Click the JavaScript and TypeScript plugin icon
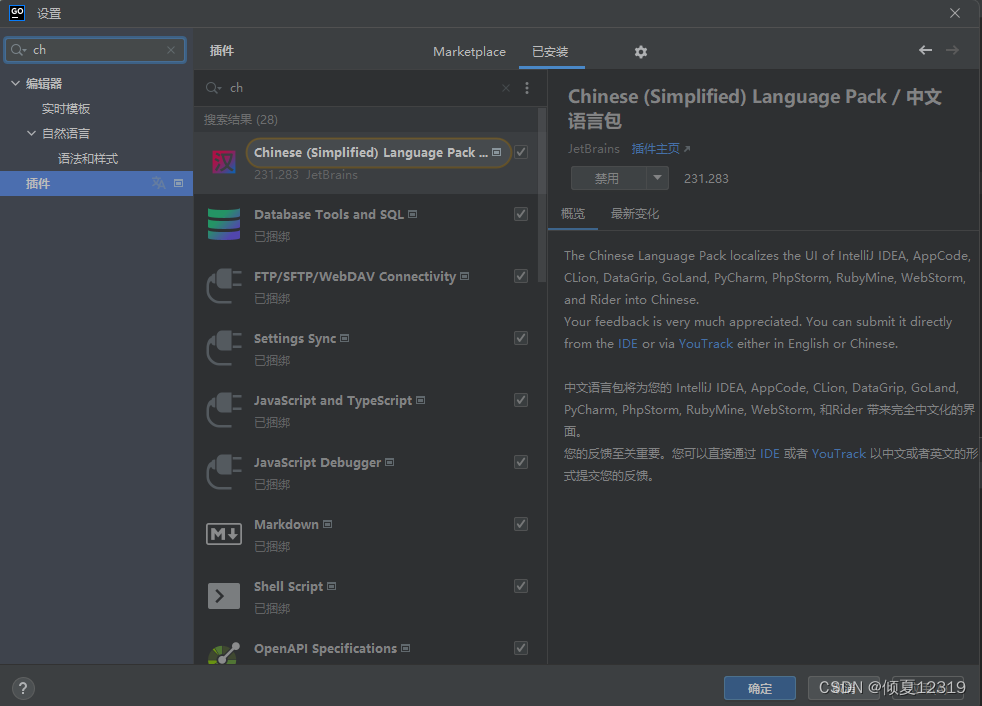 tap(224, 410)
